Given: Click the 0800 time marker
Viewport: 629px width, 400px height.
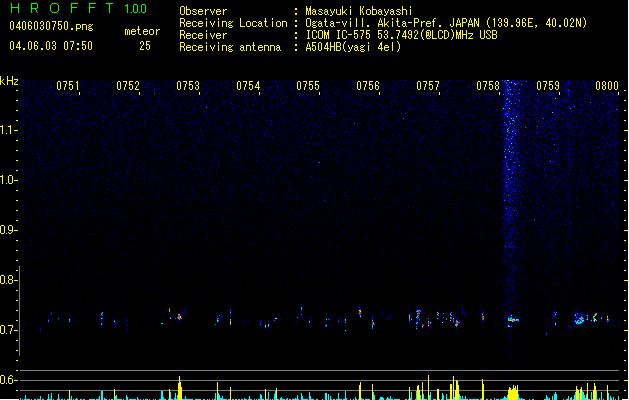Looking at the screenshot, I should pos(607,86).
